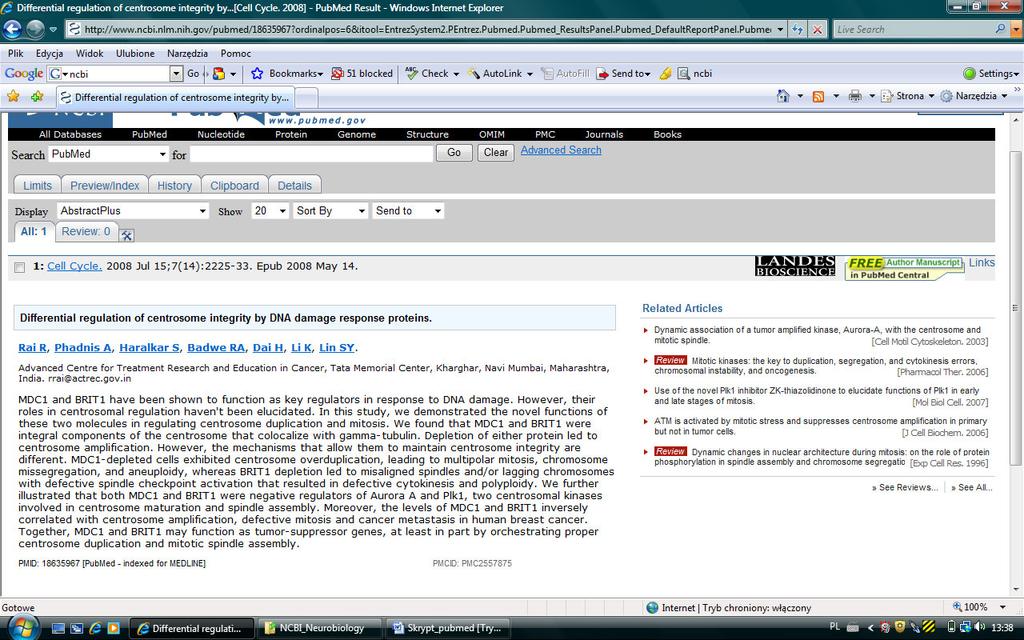Click the tools icon beside Review tab

(127, 235)
